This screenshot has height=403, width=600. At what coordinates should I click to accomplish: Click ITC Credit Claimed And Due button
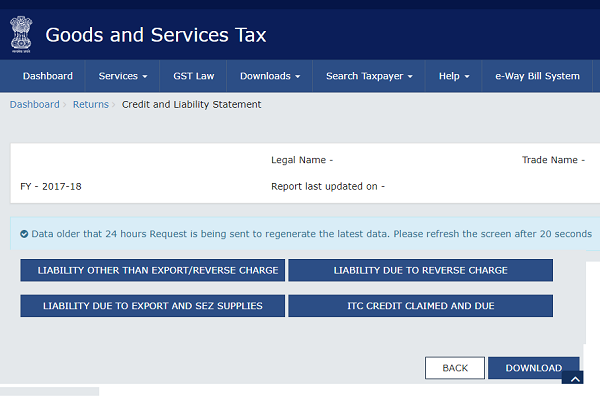click(x=421, y=306)
